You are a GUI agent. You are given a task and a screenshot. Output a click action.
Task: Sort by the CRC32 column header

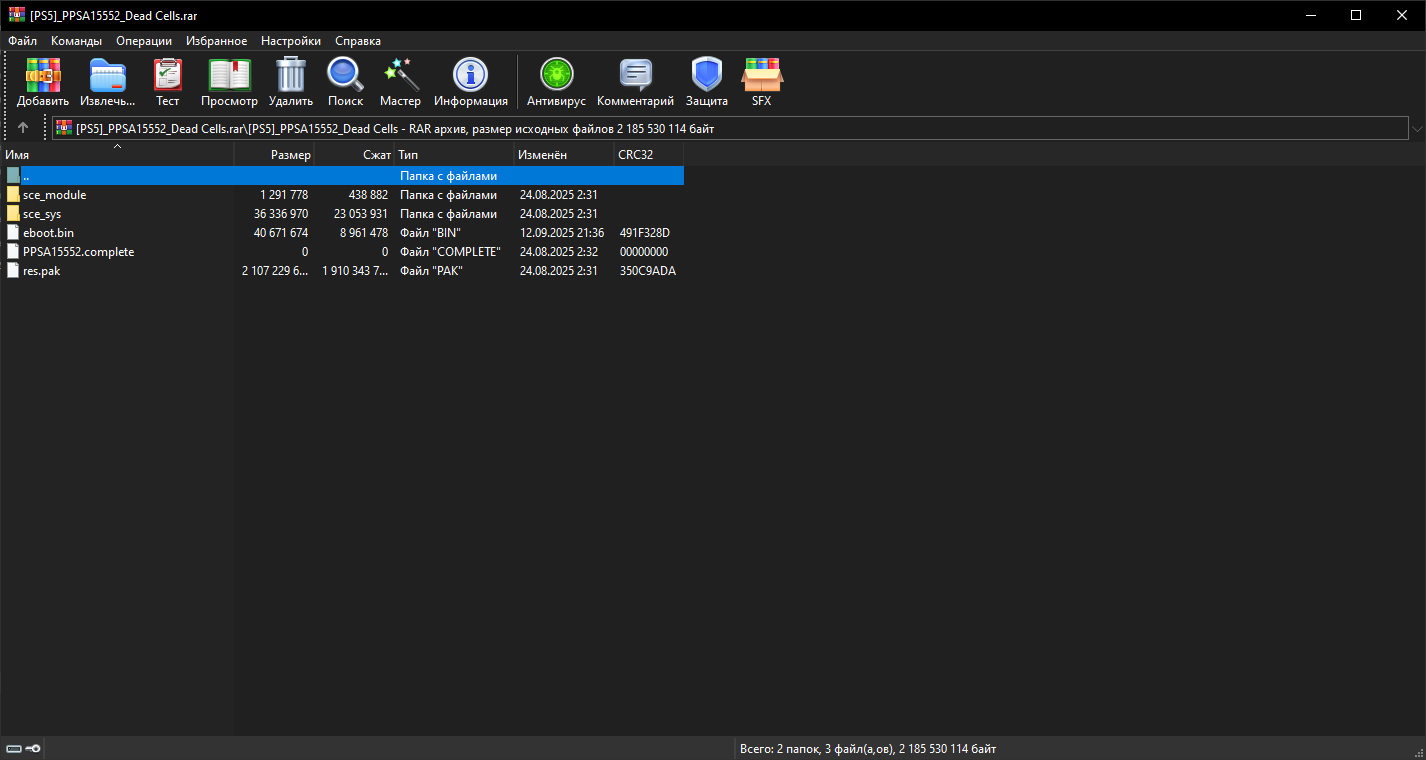point(649,155)
